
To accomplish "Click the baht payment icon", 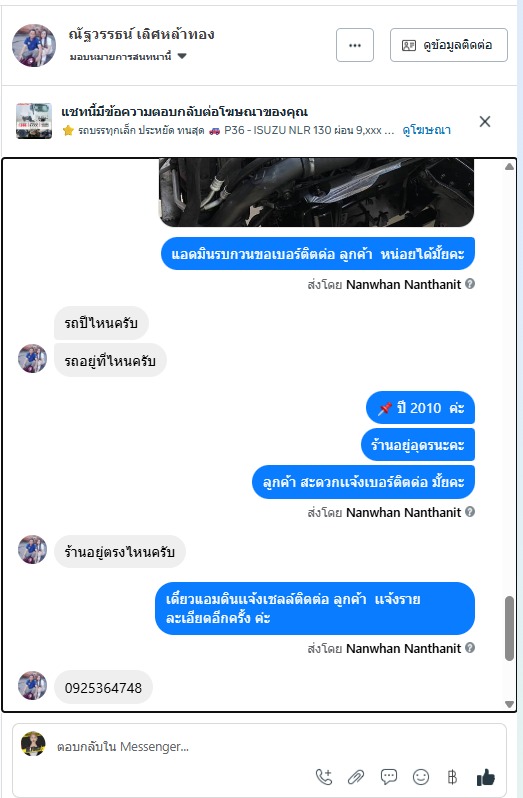I will pos(452,777).
